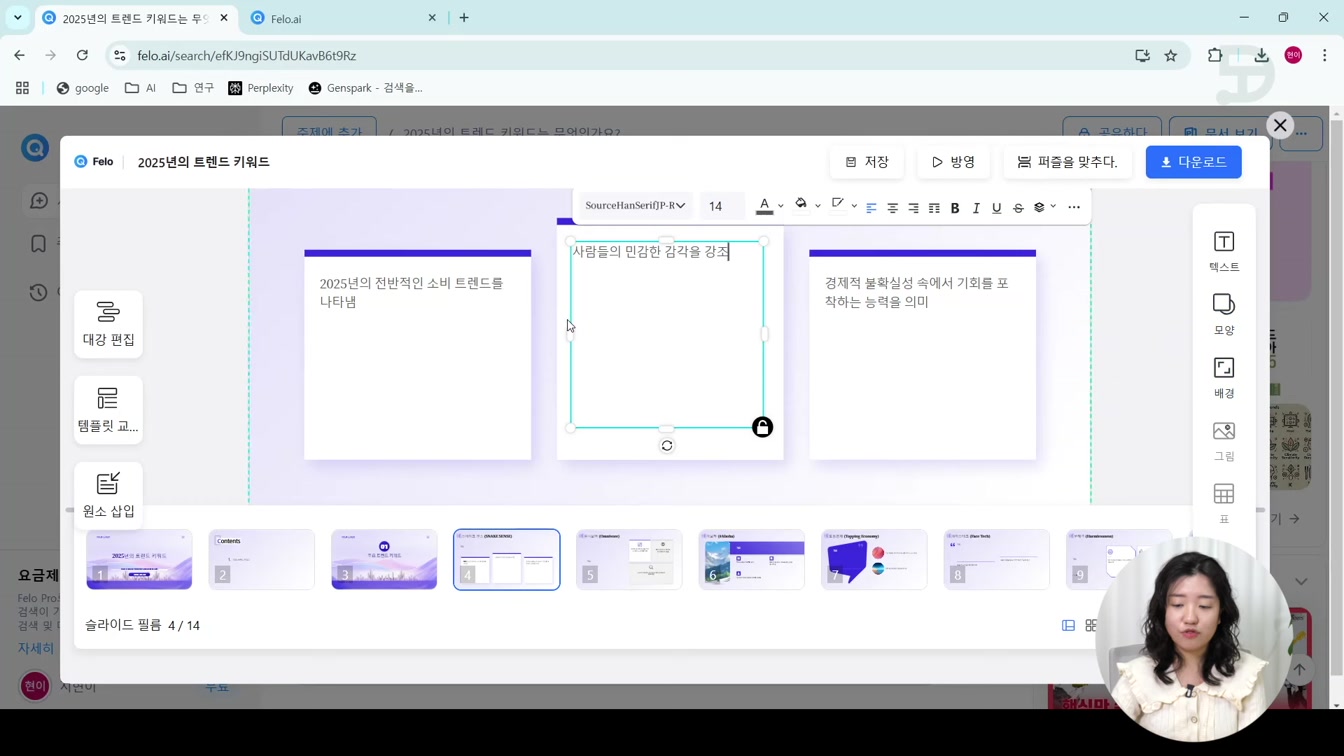Select the 텍스트 text tool
Screen dimensions: 1344x756
1224,251
